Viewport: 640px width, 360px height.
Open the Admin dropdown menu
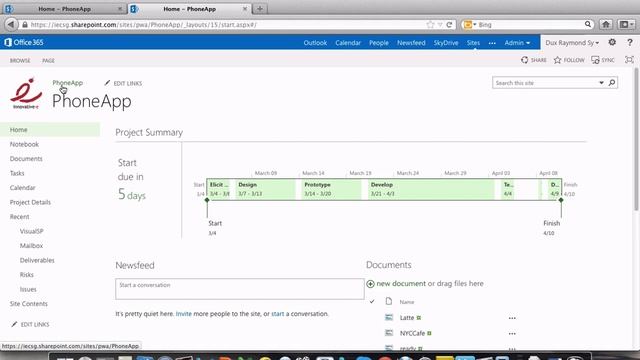click(x=517, y=43)
